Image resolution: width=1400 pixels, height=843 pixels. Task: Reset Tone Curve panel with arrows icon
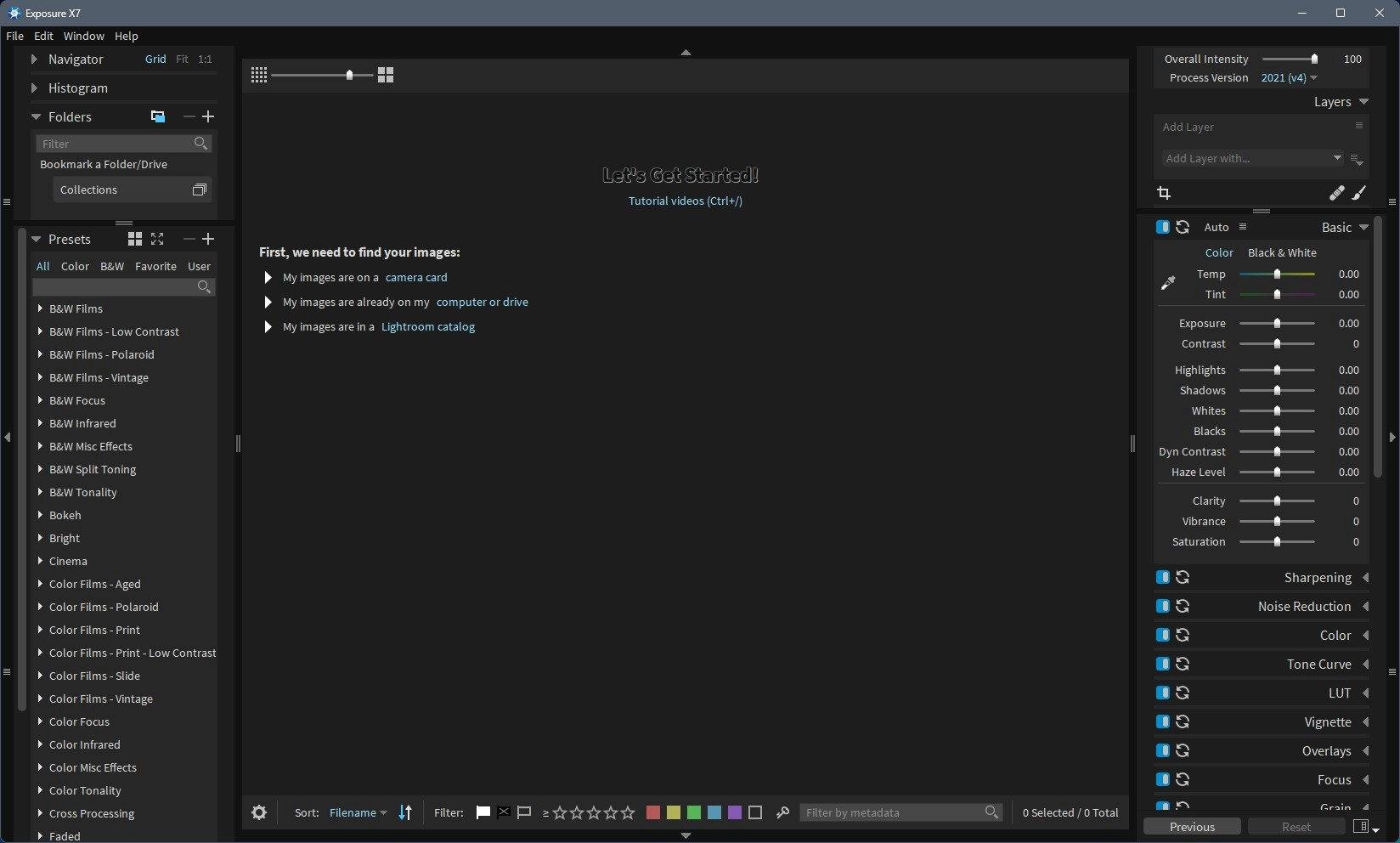[x=1183, y=664]
